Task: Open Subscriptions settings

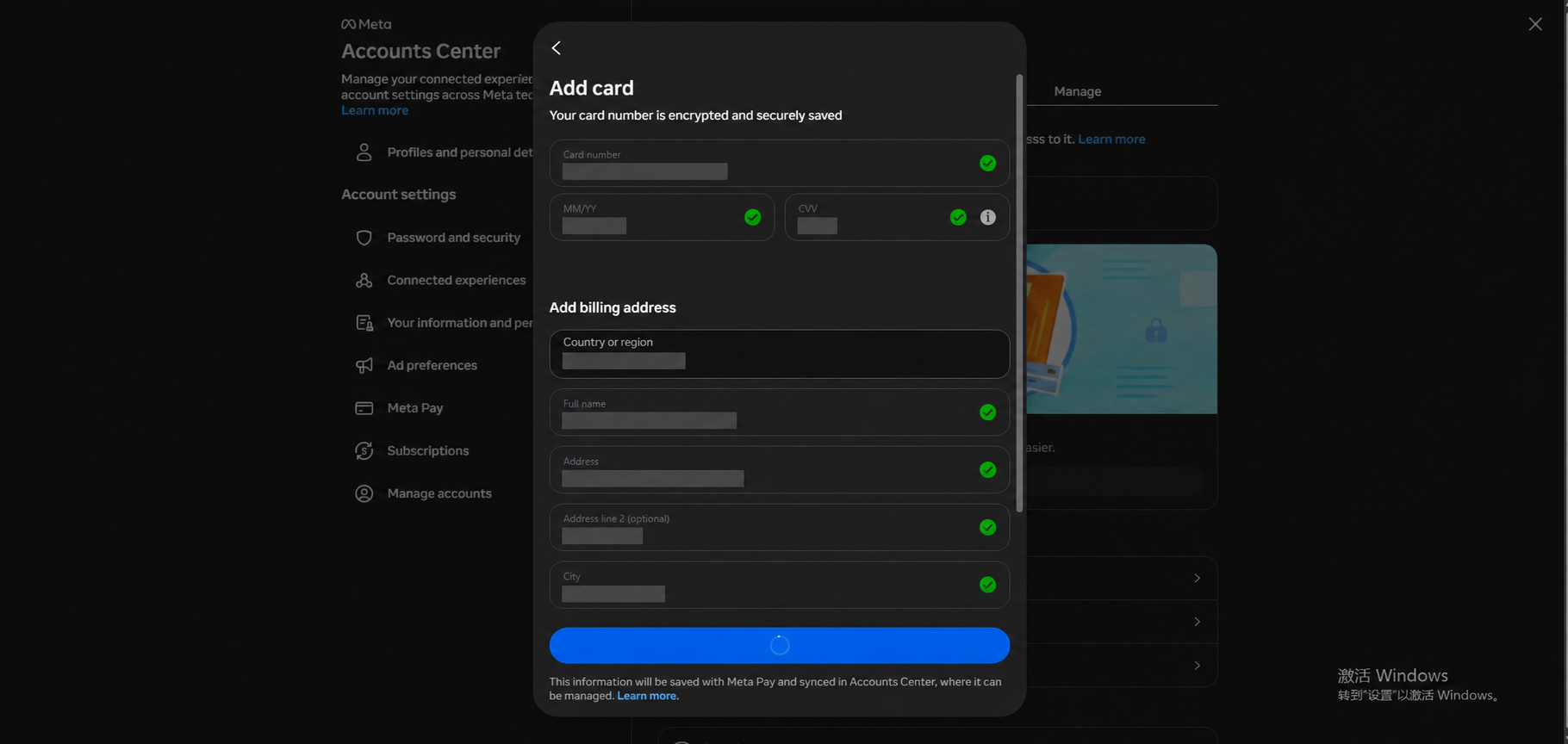Action: click(x=428, y=451)
